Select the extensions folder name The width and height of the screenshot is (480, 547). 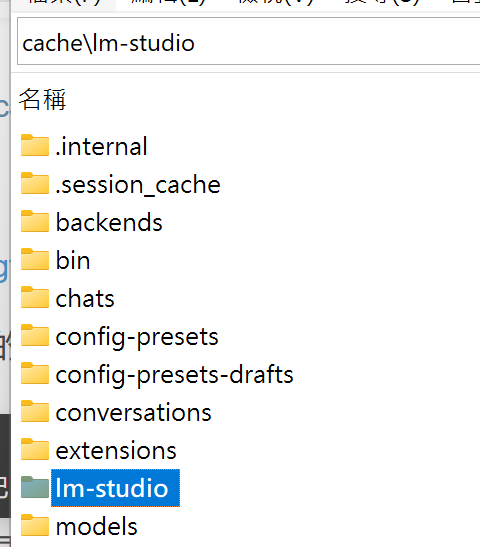[116, 450]
